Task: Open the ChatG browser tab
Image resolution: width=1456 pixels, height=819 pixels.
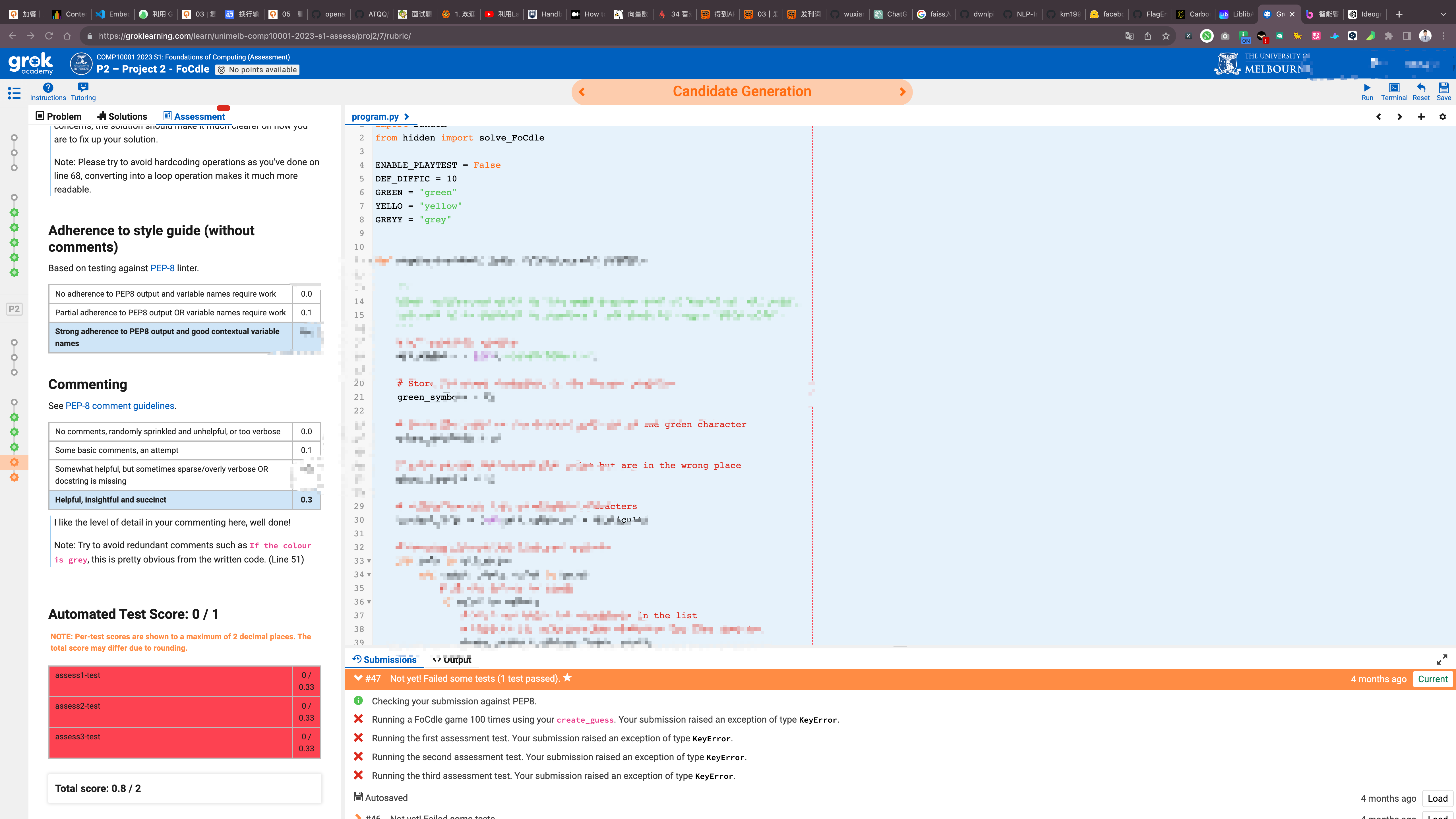Action: (x=891, y=14)
